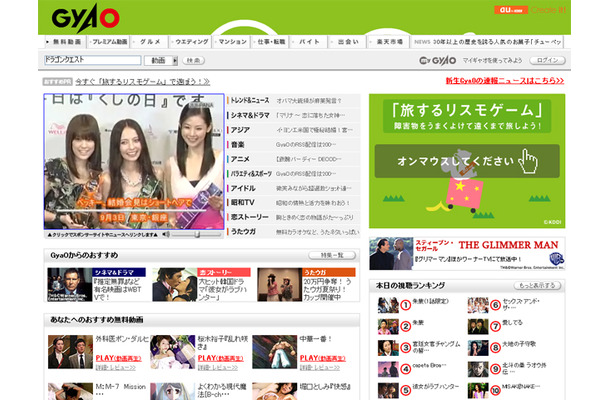
Task: Focus the search field containing ドラゴンクエスト
Action: (x=92, y=60)
